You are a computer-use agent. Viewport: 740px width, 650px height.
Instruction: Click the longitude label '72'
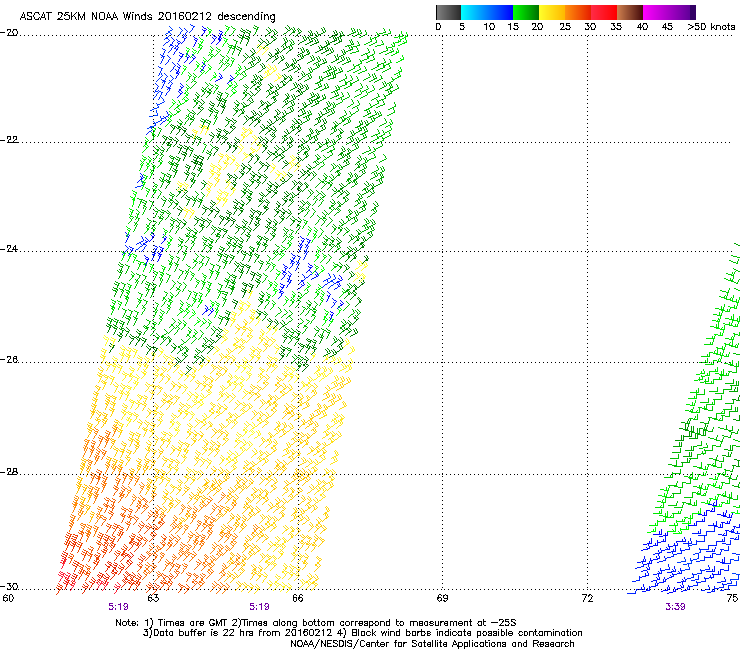tap(587, 599)
